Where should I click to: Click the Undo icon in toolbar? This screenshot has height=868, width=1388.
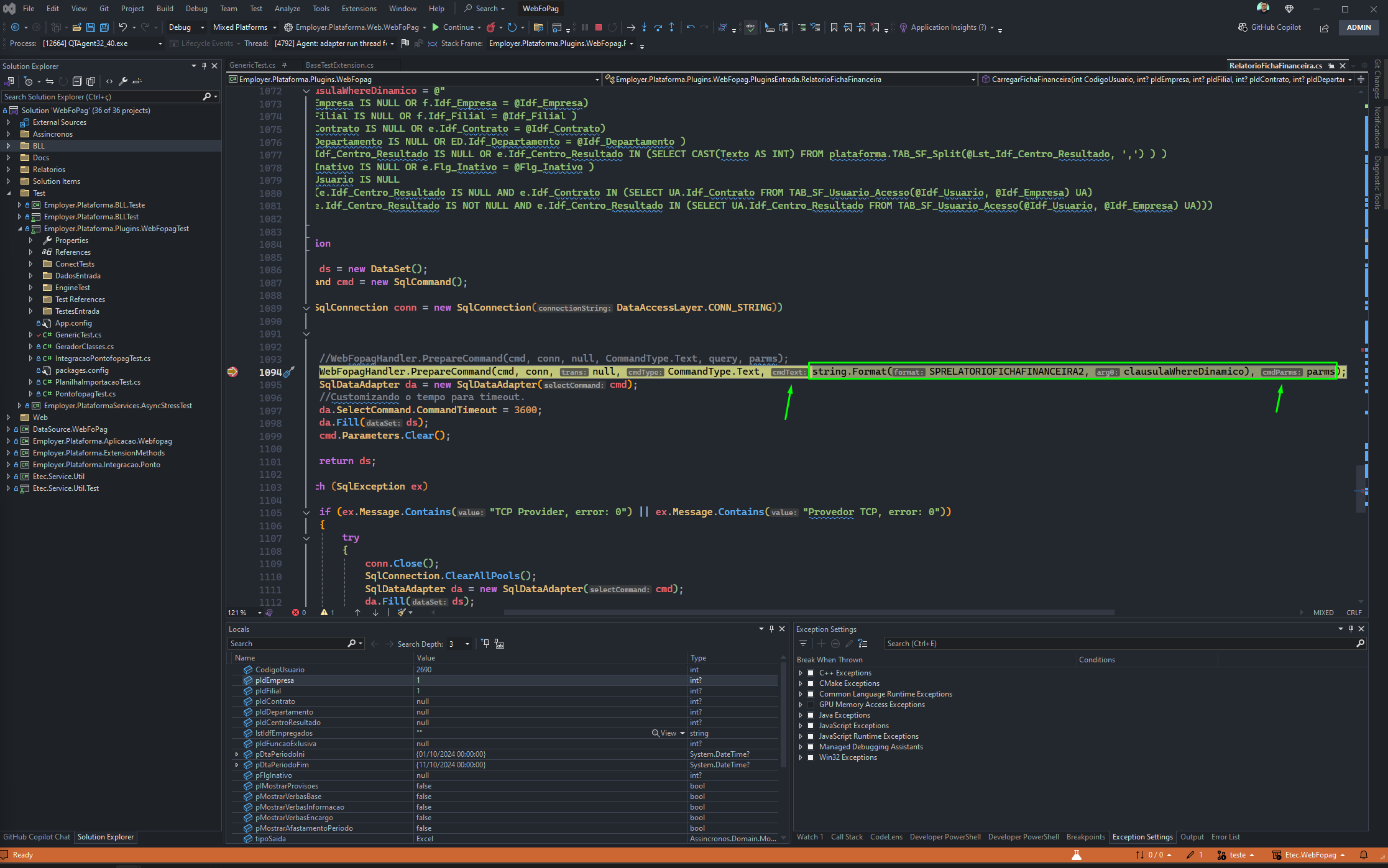(x=123, y=27)
